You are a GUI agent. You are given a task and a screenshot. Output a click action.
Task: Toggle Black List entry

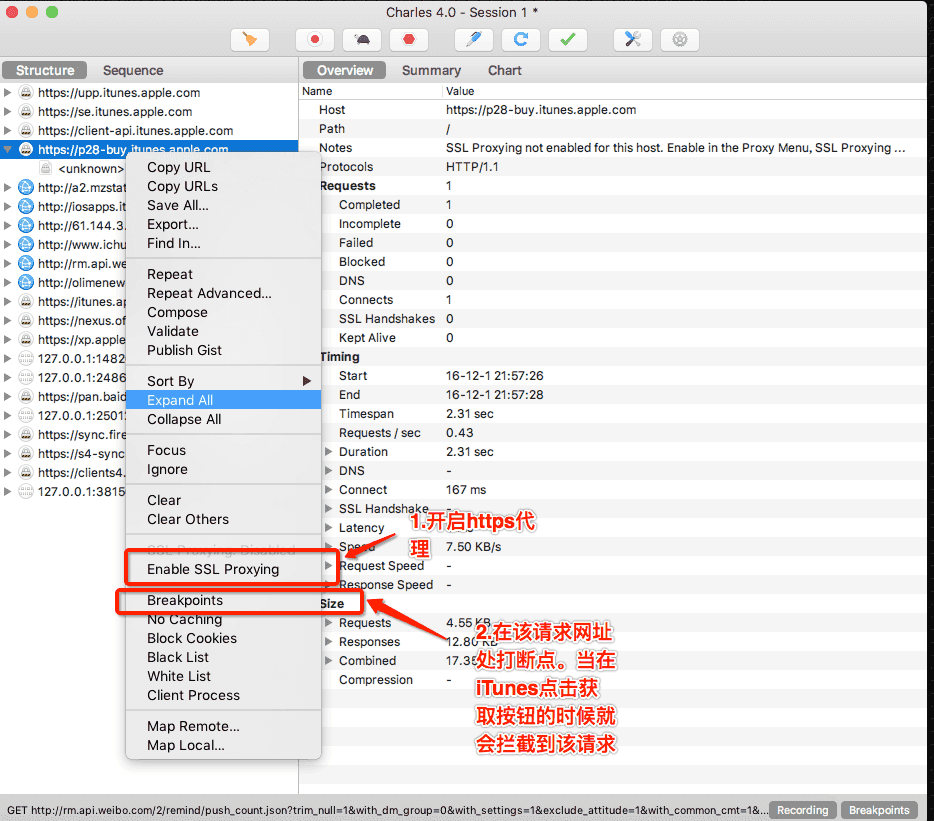tap(176, 657)
